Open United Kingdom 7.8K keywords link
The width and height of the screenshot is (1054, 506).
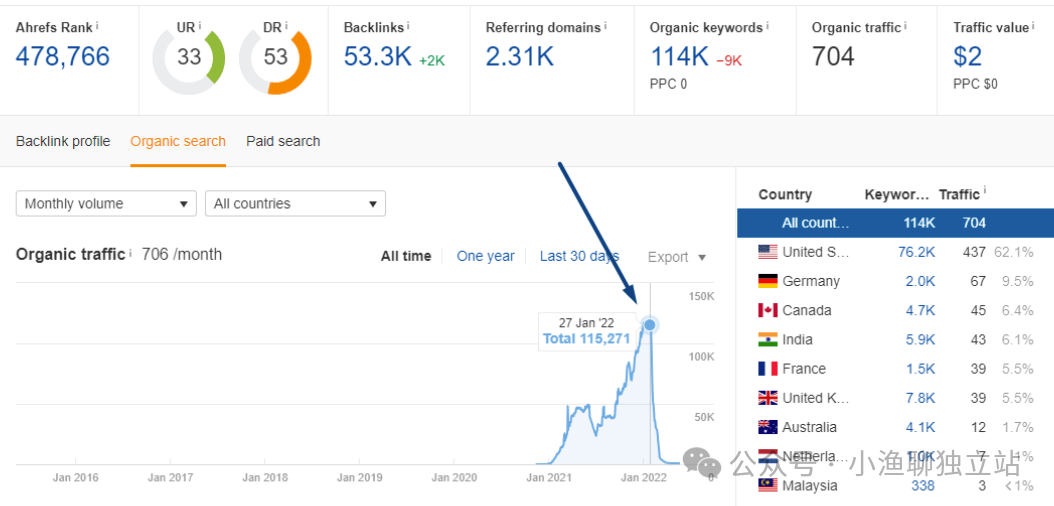920,398
